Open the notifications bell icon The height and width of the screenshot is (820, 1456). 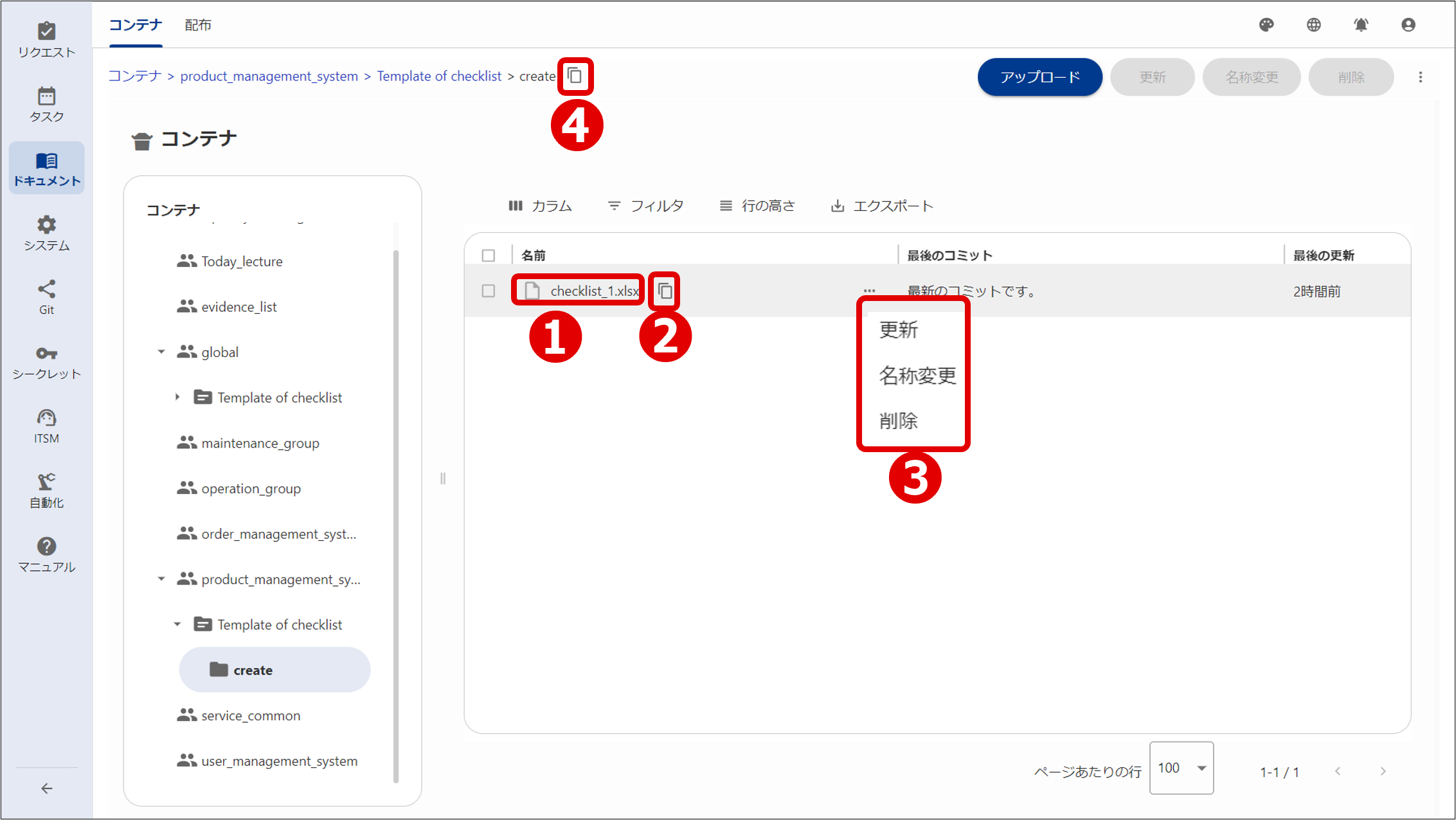pos(1361,25)
